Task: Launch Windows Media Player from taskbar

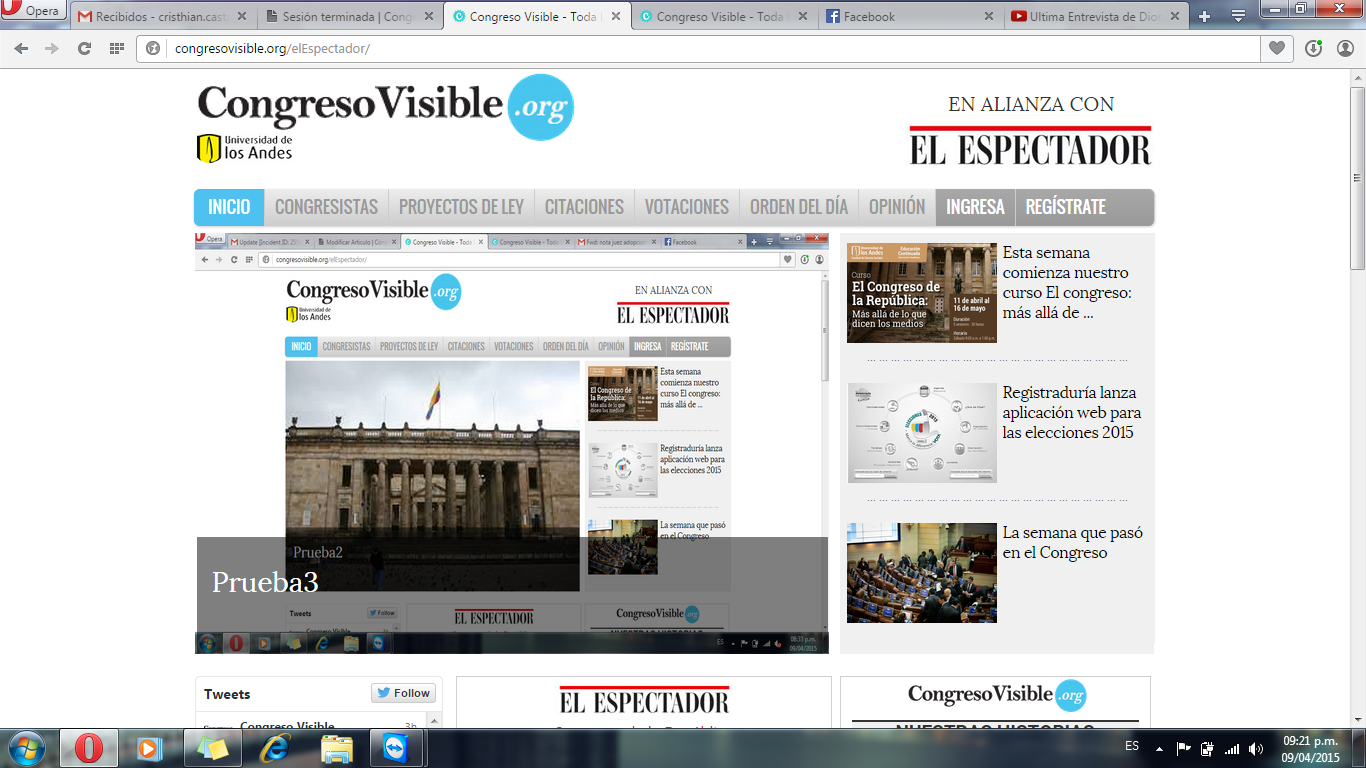Action: click(149, 748)
